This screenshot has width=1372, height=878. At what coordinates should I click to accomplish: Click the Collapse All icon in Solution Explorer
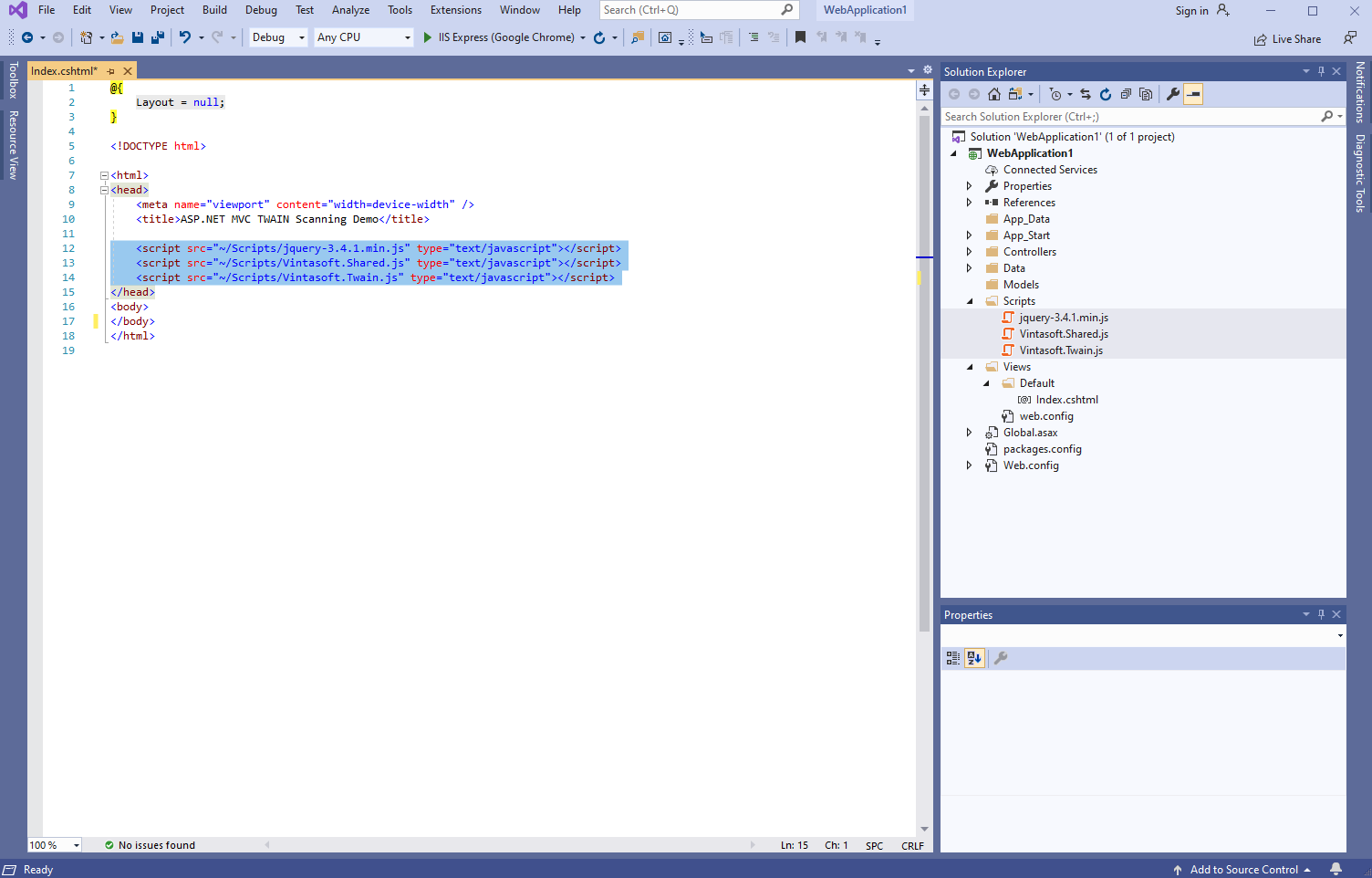click(x=1126, y=94)
